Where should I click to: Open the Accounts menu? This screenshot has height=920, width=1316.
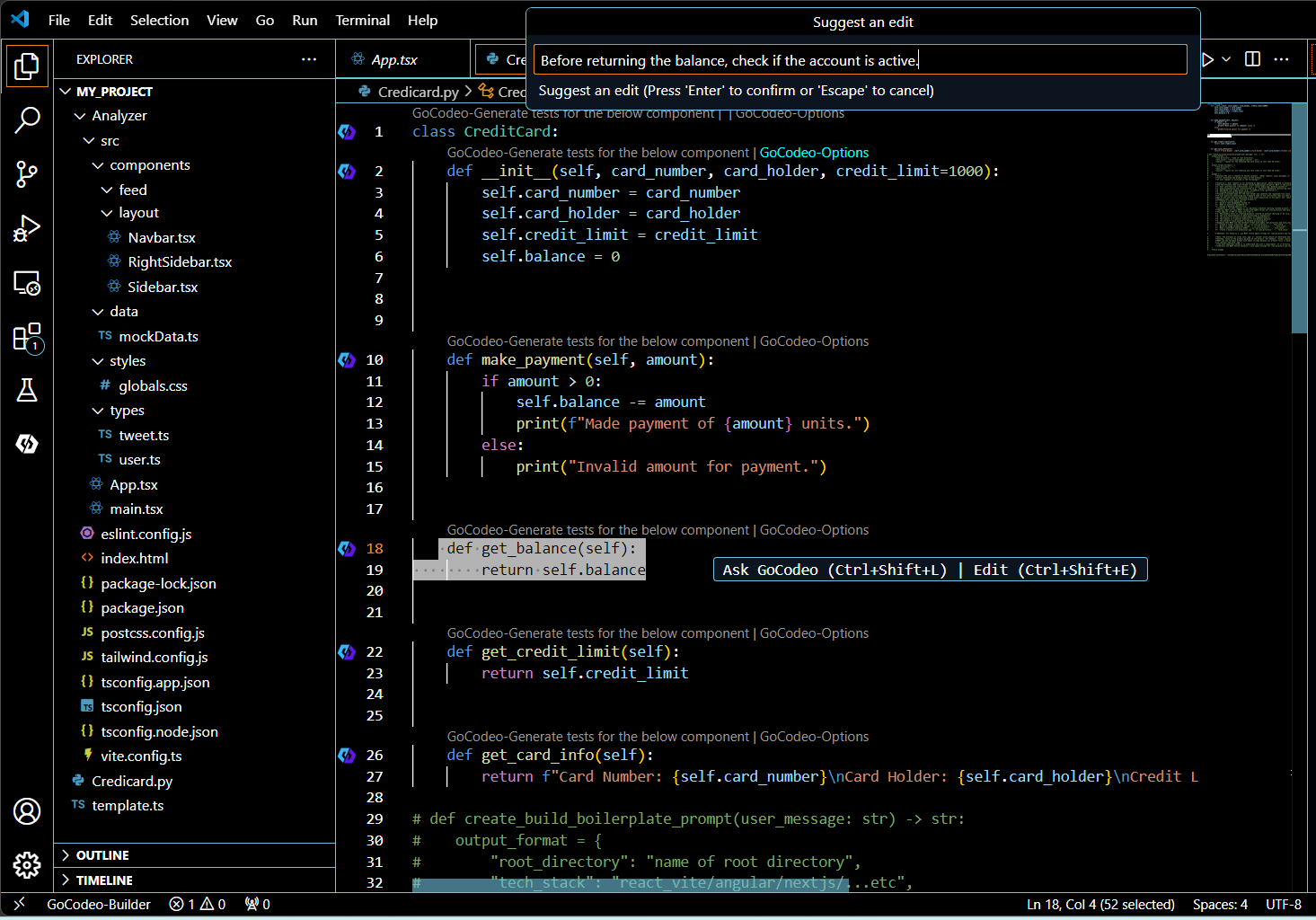click(27, 811)
